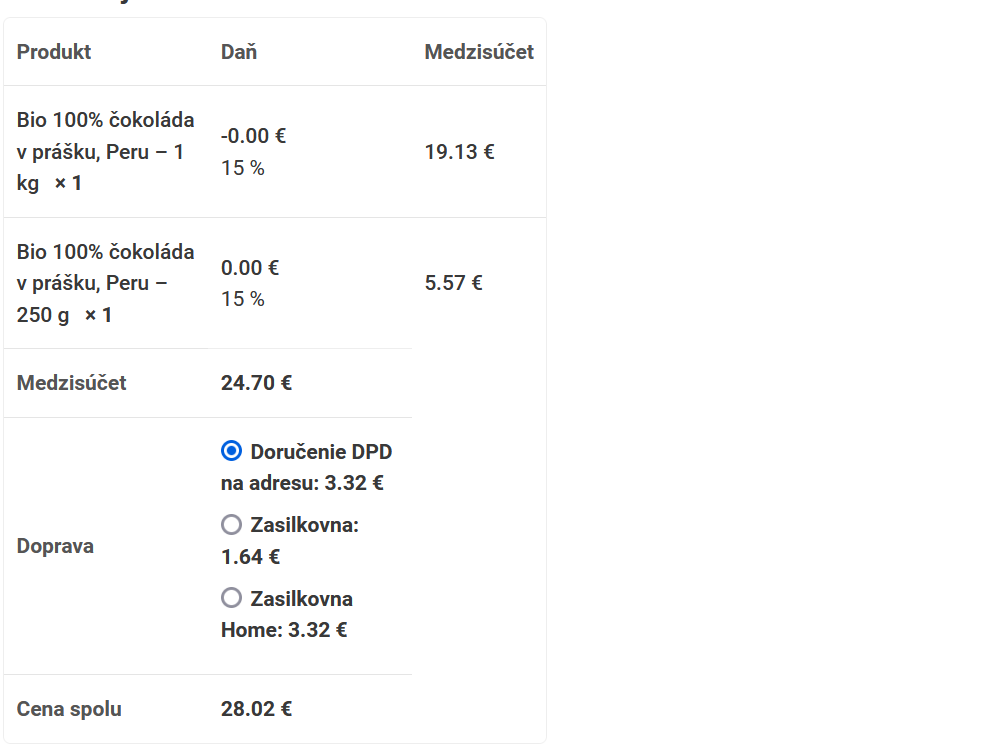The width and height of the screenshot is (1000, 751).
Task: Click the Produkt column header
Action: 54,52
